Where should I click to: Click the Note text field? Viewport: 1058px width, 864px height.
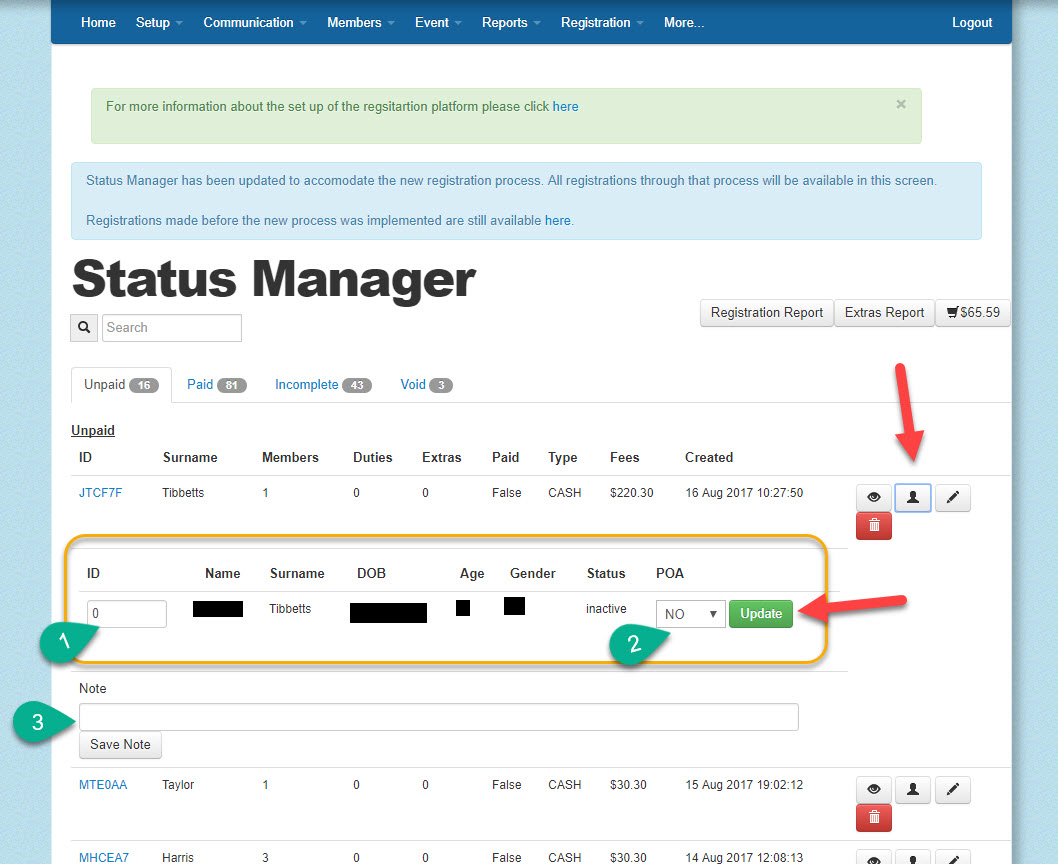439,717
